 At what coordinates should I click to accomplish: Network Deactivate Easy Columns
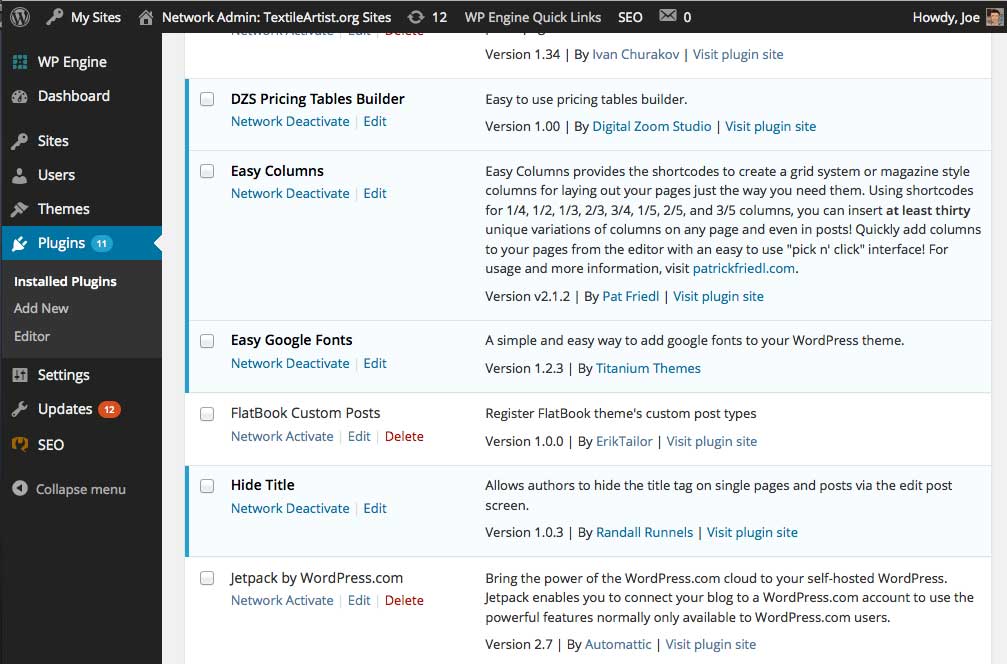[290, 193]
